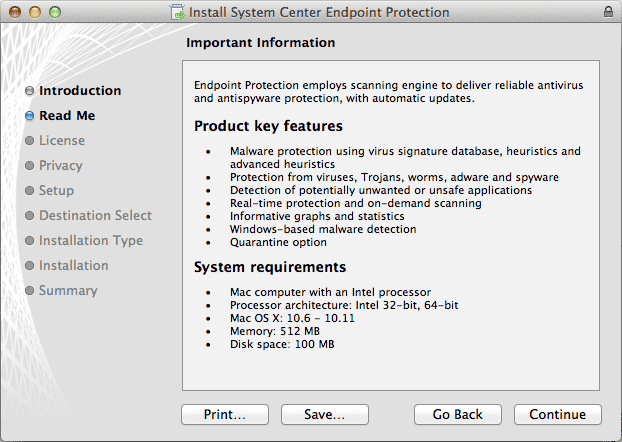Click the window title 'Install System Center Endpoint Protection'

(319, 12)
